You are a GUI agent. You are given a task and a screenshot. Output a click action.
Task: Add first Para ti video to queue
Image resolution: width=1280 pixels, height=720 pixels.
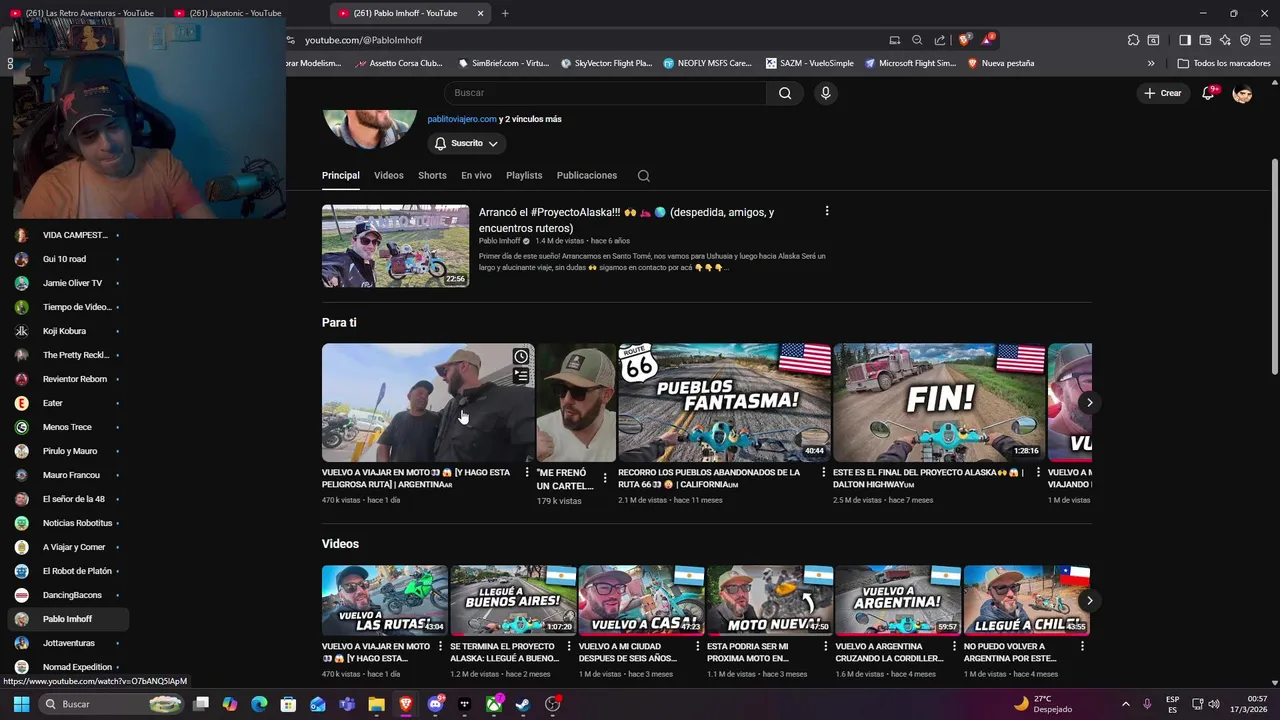click(x=521, y=376)
